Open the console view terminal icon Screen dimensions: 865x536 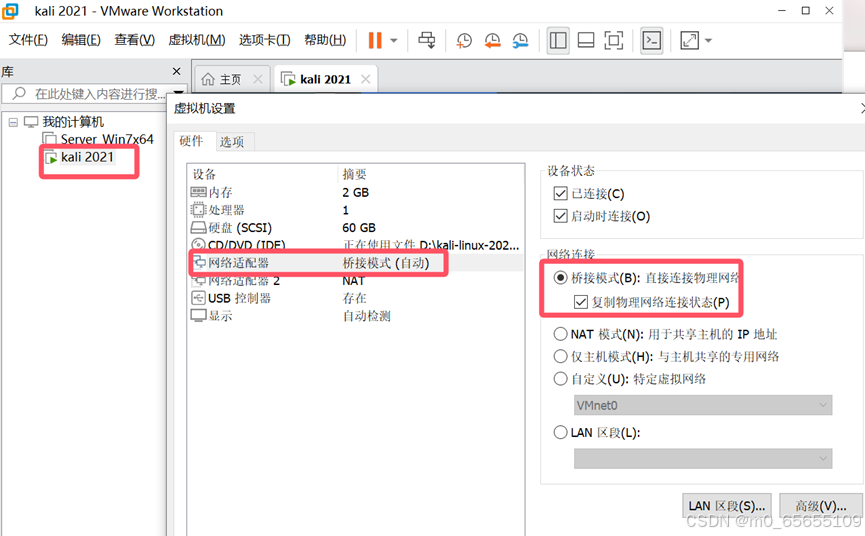coord(652,40)
